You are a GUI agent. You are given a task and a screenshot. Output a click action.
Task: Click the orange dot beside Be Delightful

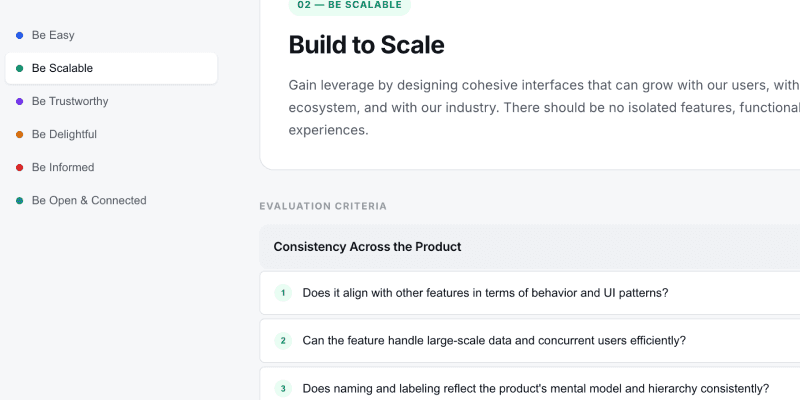20,134
